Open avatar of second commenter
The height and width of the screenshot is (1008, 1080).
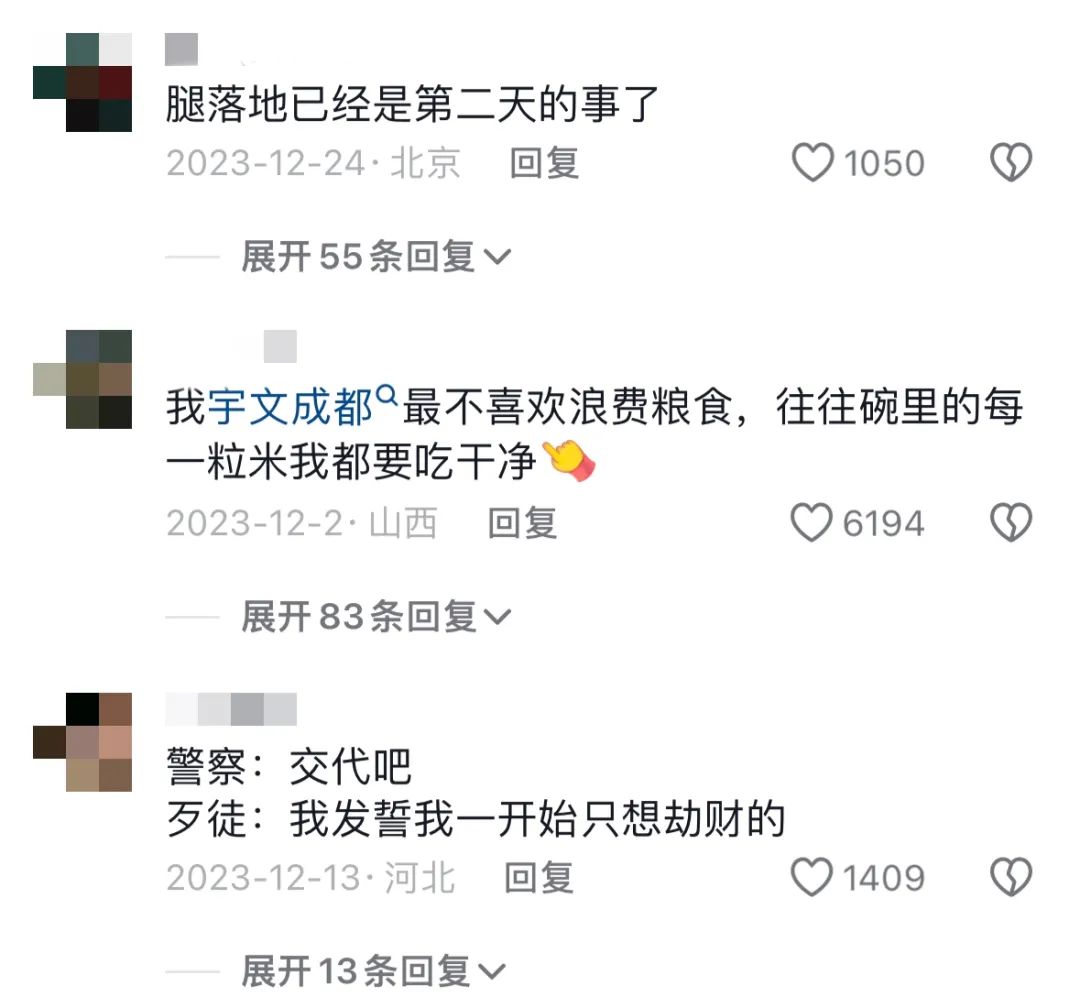[x=83, y=379]
